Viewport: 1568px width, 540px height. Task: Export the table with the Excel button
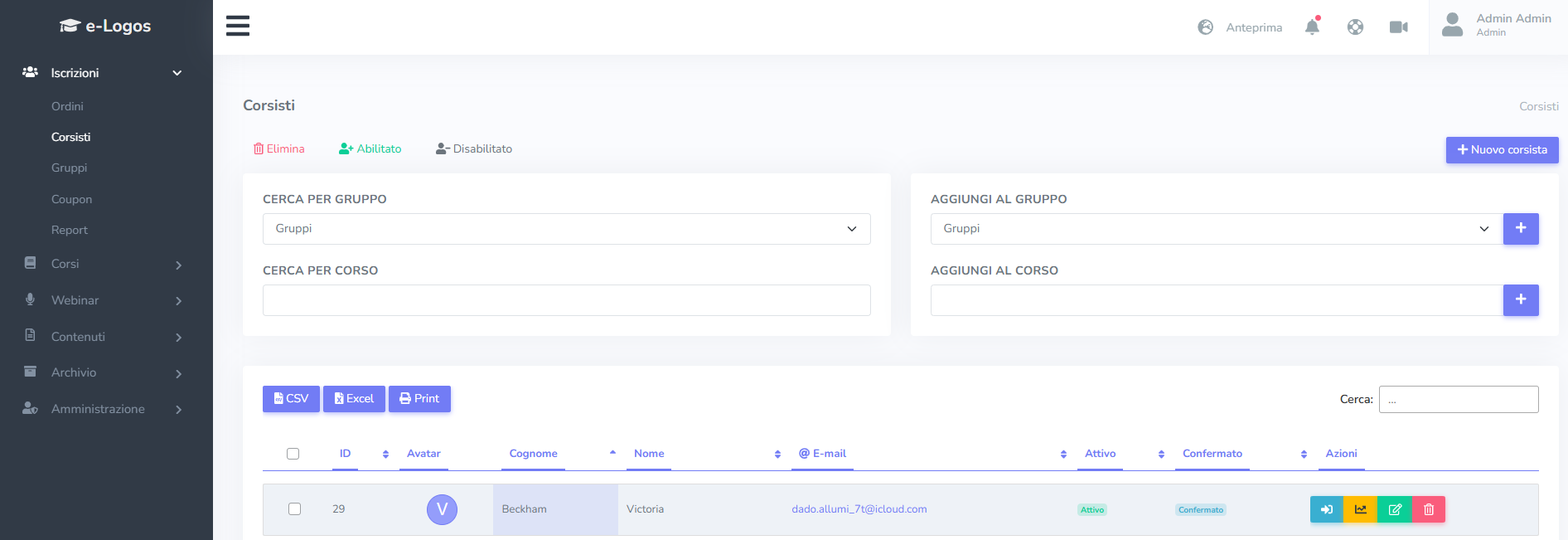point(354,399)
